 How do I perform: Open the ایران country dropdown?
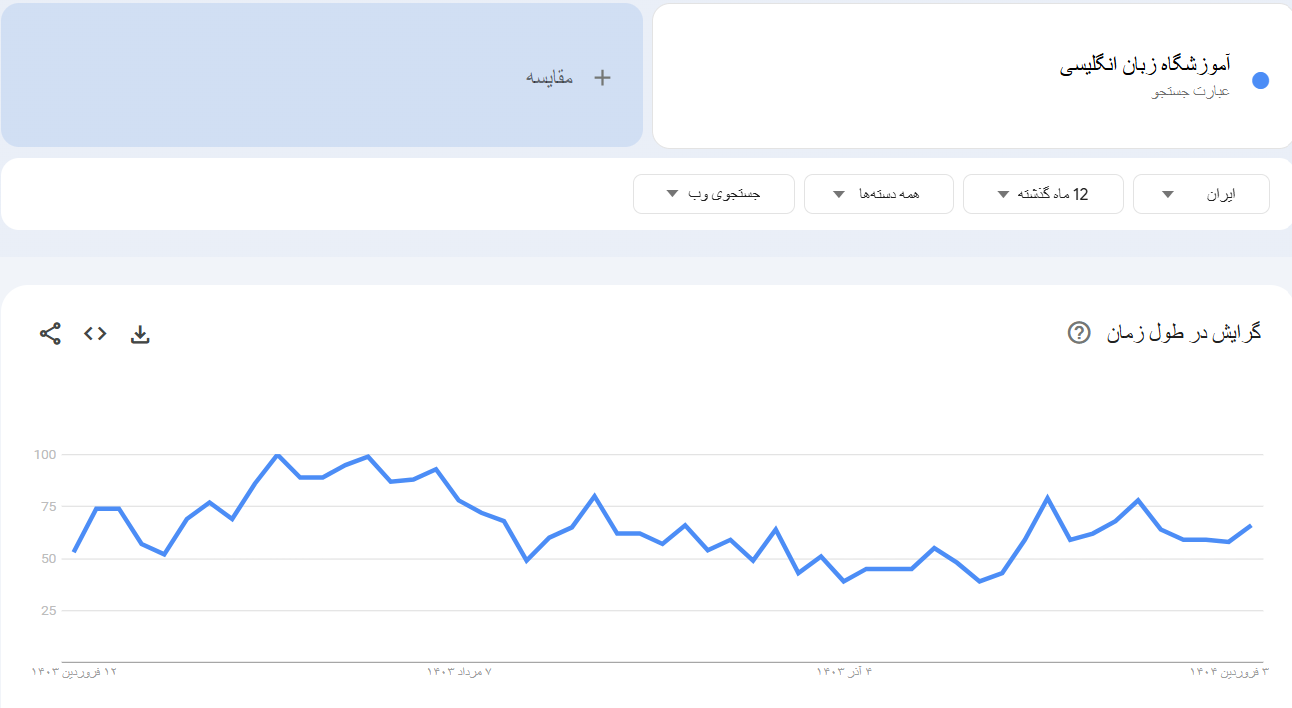(1200, 194)
